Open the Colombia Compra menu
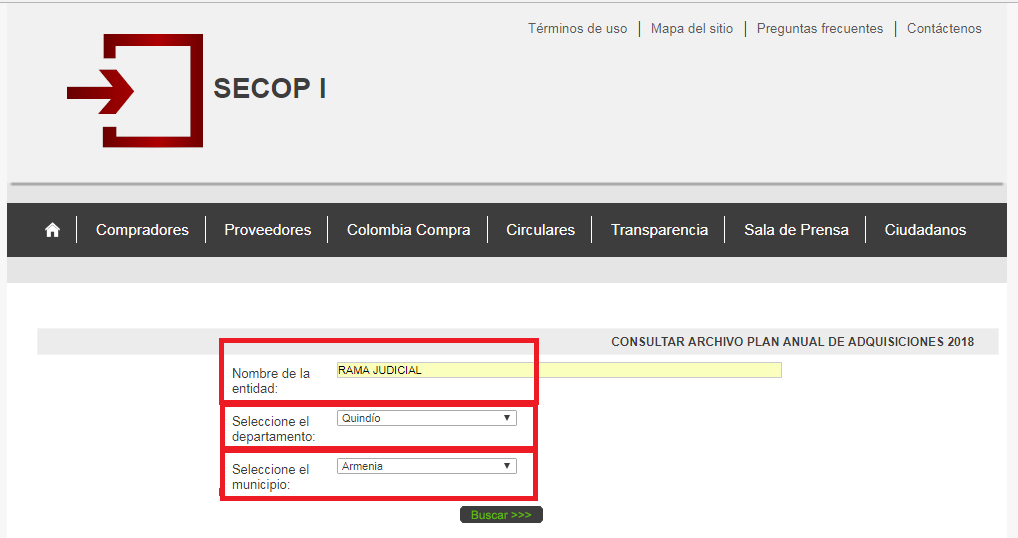 (x=408, y=230)
